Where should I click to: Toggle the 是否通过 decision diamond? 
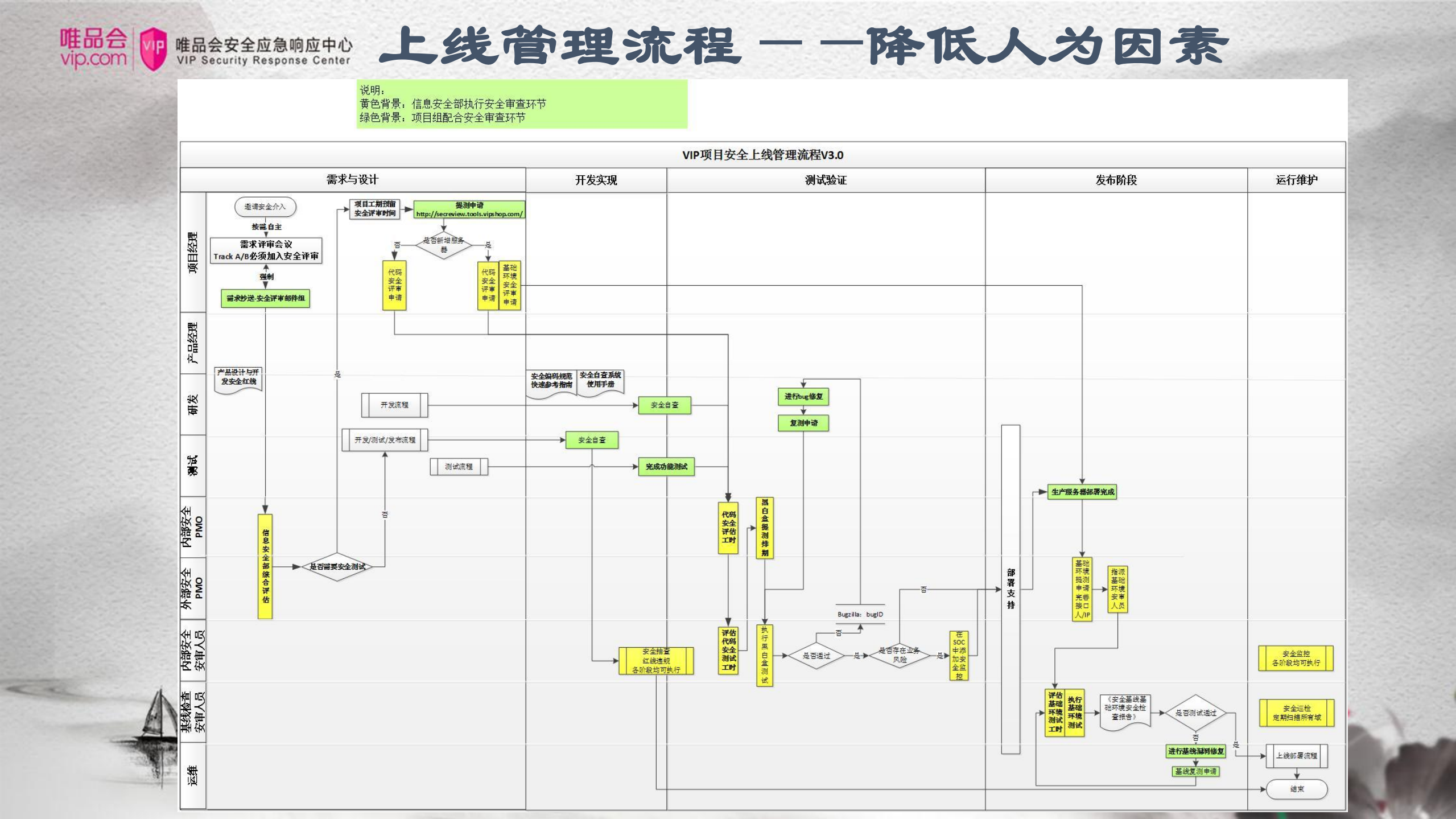click(816, 656)
